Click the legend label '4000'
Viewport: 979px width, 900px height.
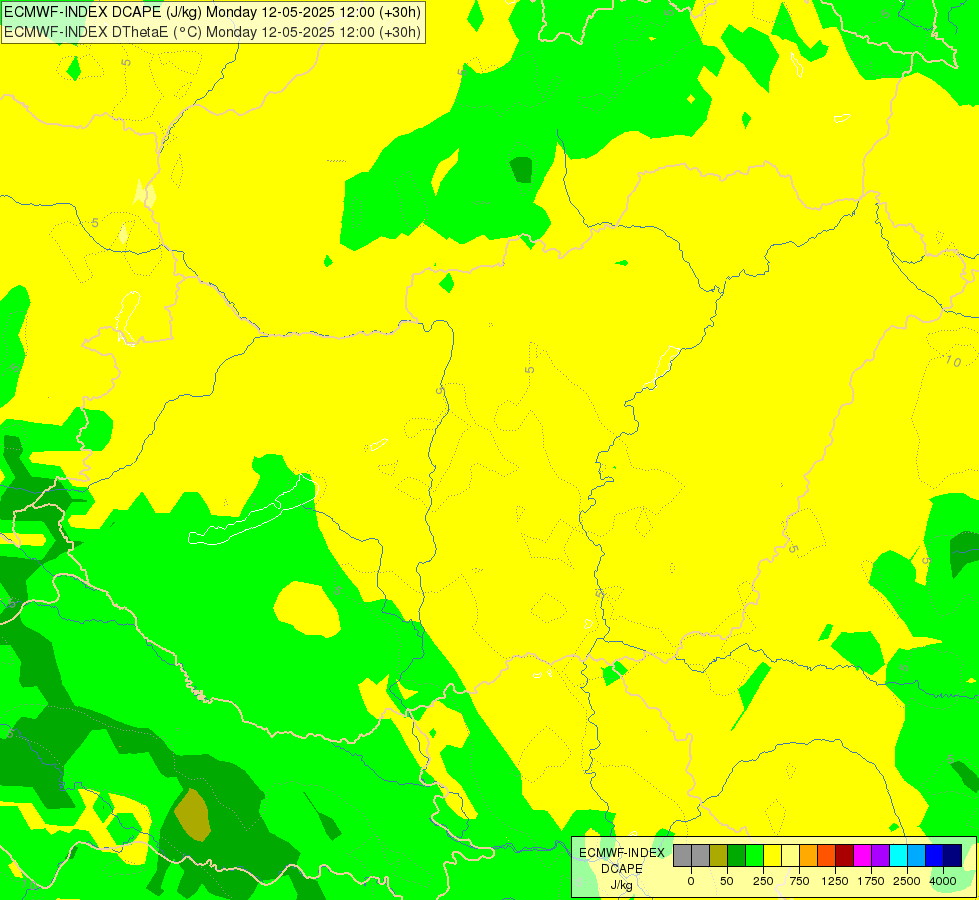coord(943,881)
